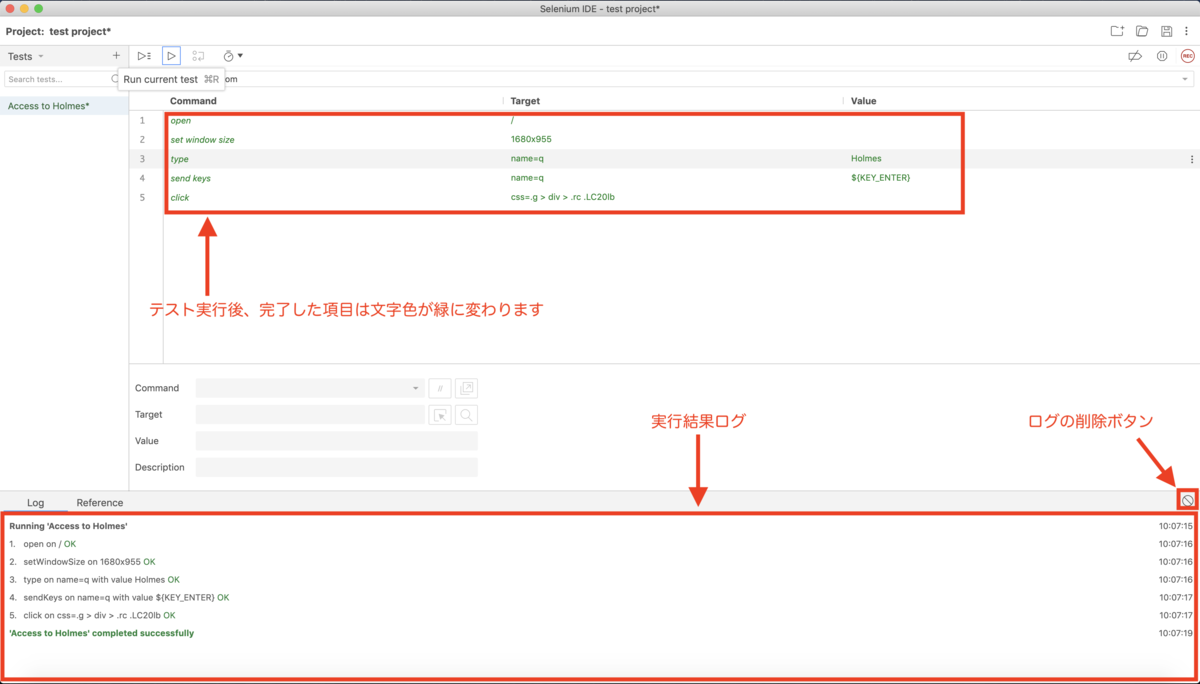Run current test with the play icon
Screen dimensions: 1200x684
click(171, 55)
